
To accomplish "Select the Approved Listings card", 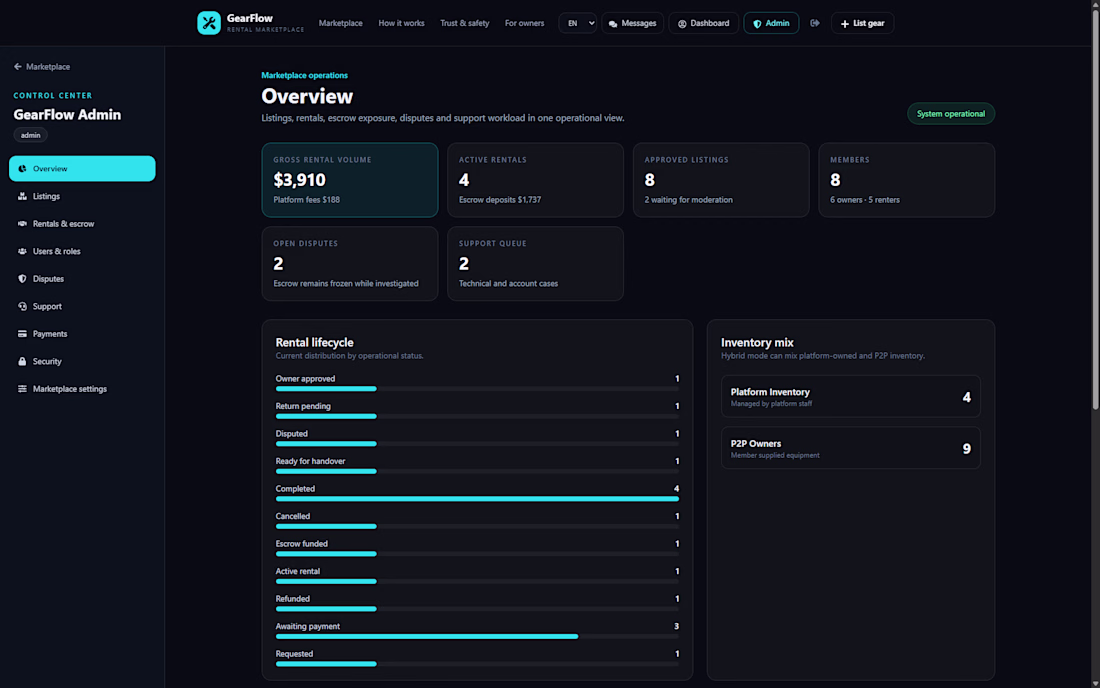I will point(720,180).
